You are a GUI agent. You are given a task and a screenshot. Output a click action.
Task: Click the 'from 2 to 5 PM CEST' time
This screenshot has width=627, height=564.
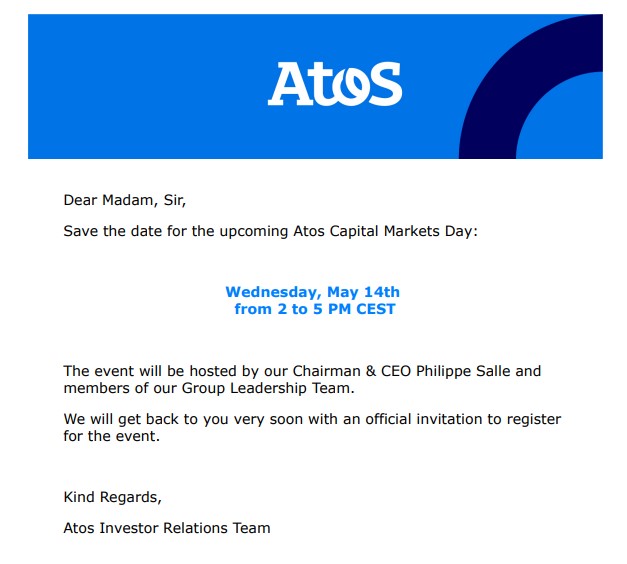pyautogui.click(x=315, y=309)
